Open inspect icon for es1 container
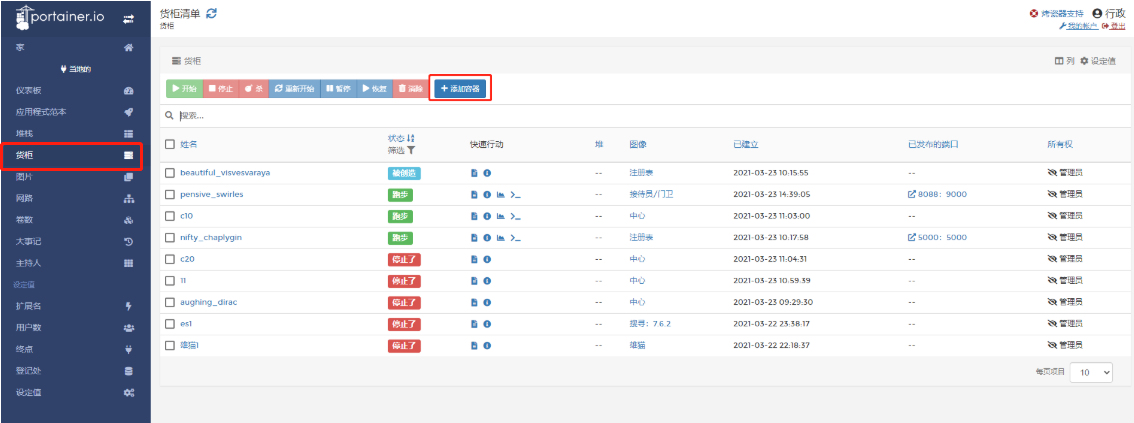 coord(487,324)
